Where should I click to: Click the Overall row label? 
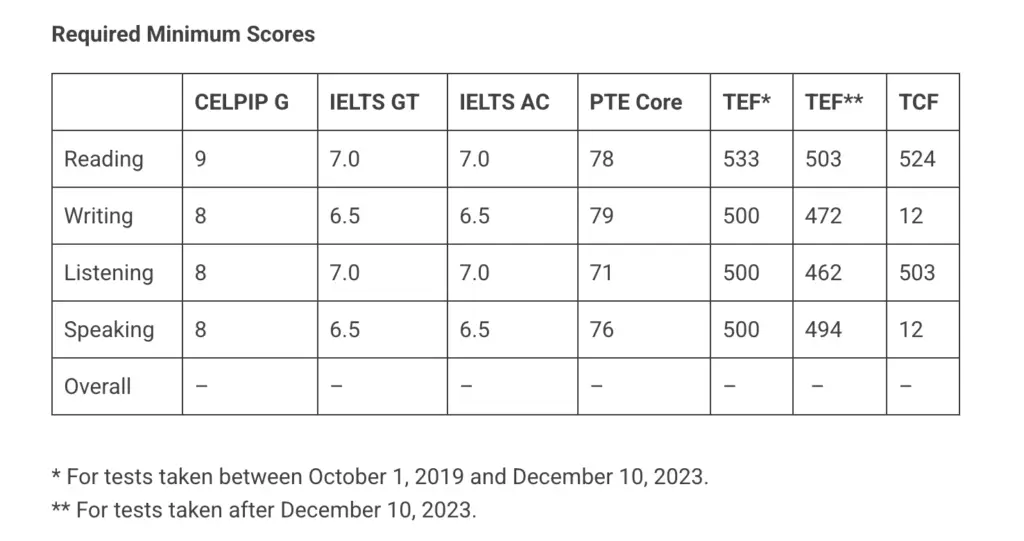(98, 387)
